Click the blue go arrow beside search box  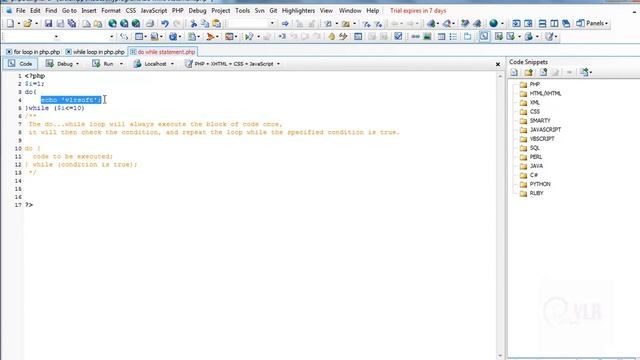(285, 24)
